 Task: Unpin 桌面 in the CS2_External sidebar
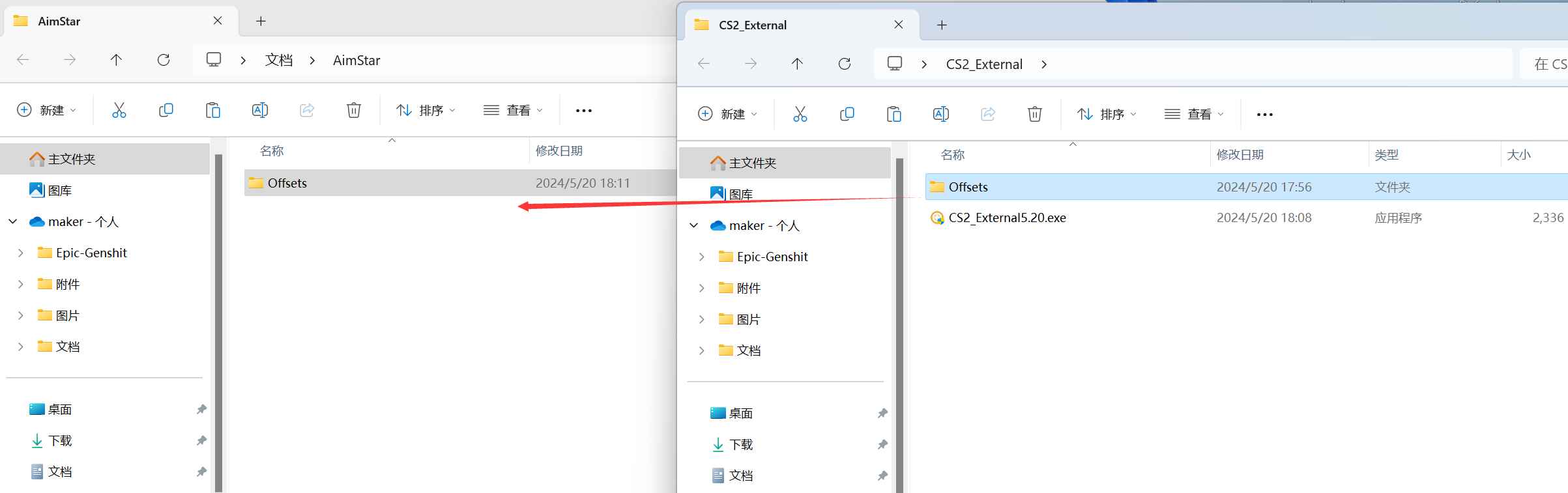pyautogui.click(x=882, y=412)
